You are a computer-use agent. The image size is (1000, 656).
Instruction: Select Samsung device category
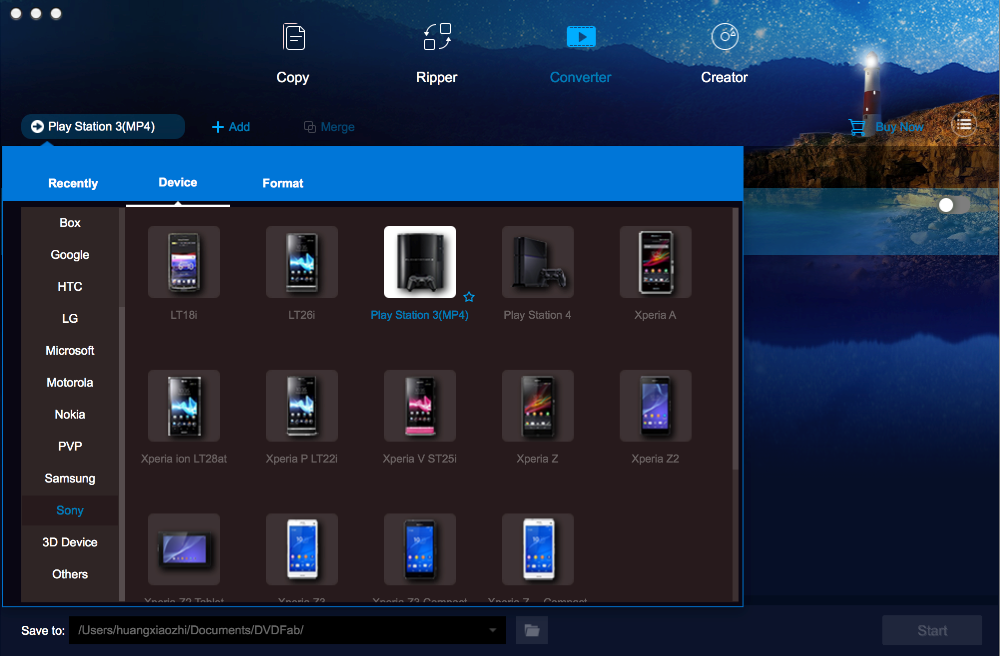(x=70, y=478)
